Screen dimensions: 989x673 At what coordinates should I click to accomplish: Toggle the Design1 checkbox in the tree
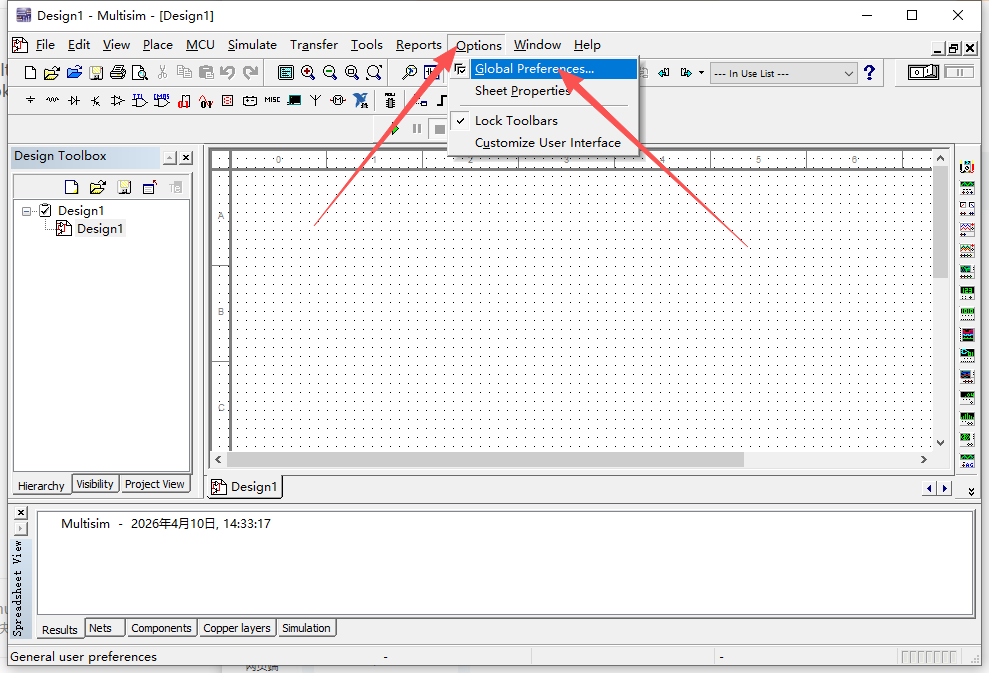tap(44, 210)
